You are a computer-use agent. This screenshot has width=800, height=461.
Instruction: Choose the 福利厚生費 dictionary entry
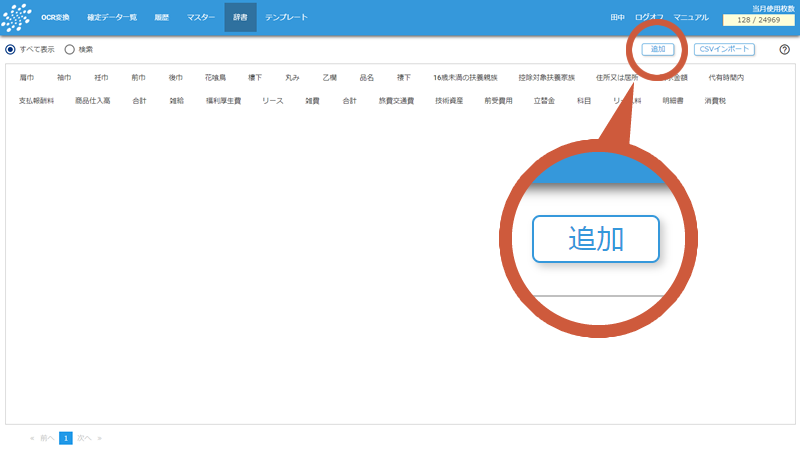click(224, 101)
